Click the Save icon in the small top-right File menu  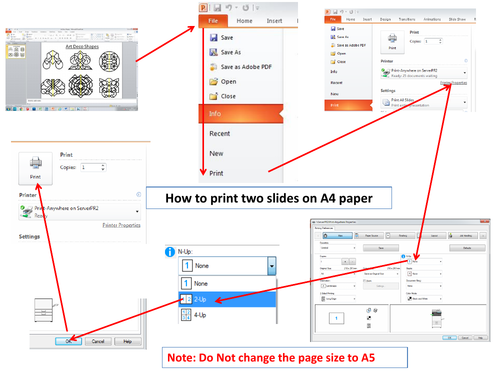click(x=333, y=29)
